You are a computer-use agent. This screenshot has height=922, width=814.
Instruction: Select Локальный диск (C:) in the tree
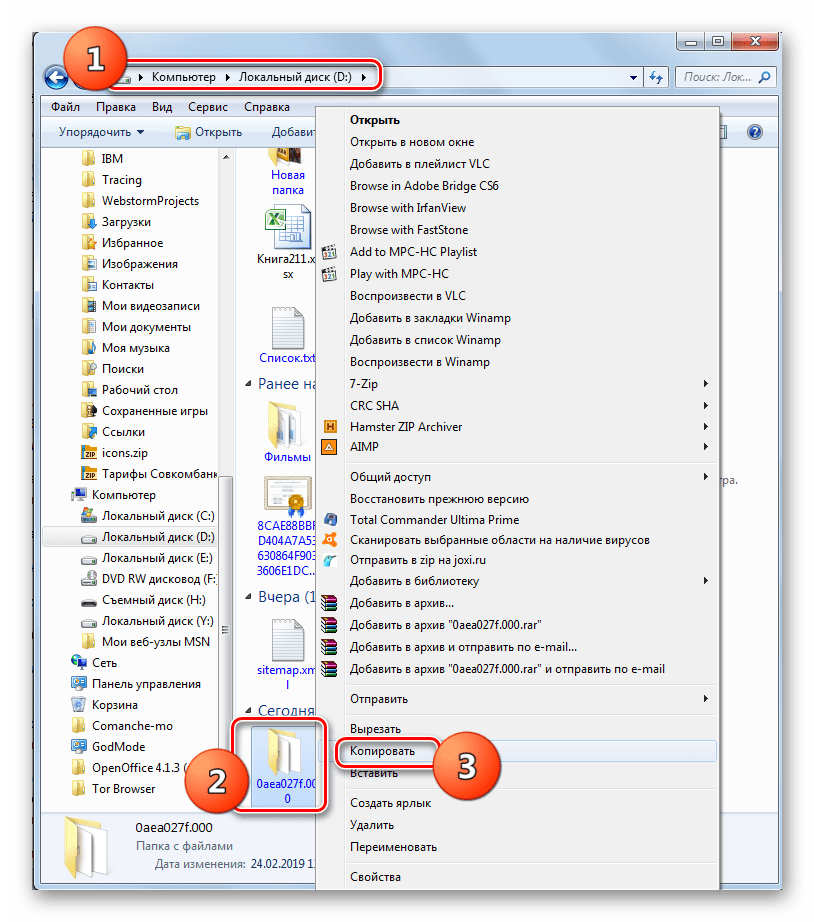(x=157, y=516)
